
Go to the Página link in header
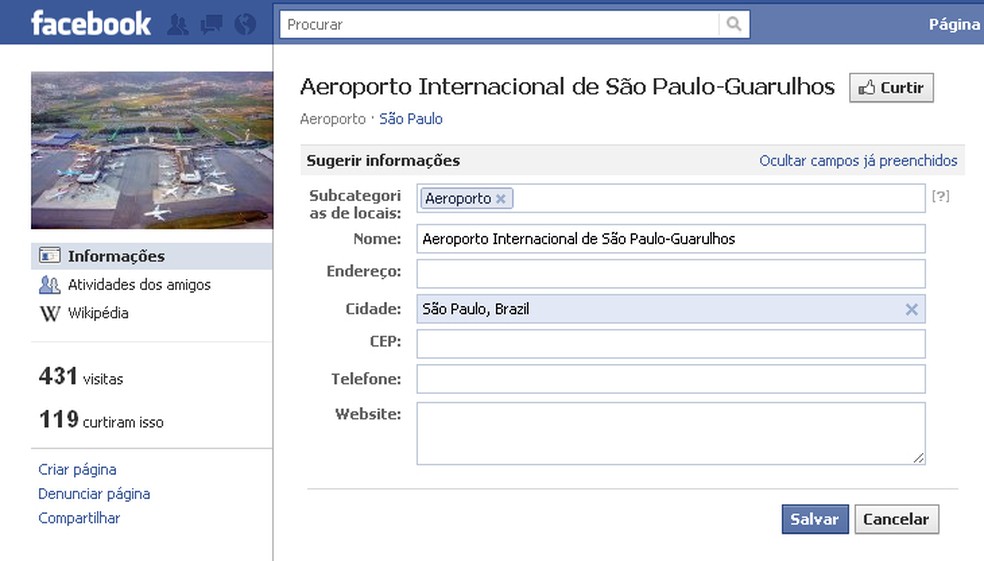(x=955, y=24)
